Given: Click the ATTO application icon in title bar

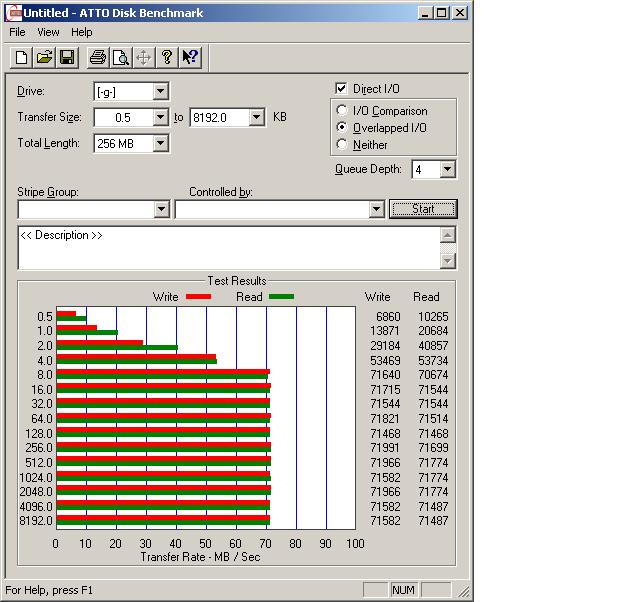Looking at the screenshot, I should [x=14, y=13].
